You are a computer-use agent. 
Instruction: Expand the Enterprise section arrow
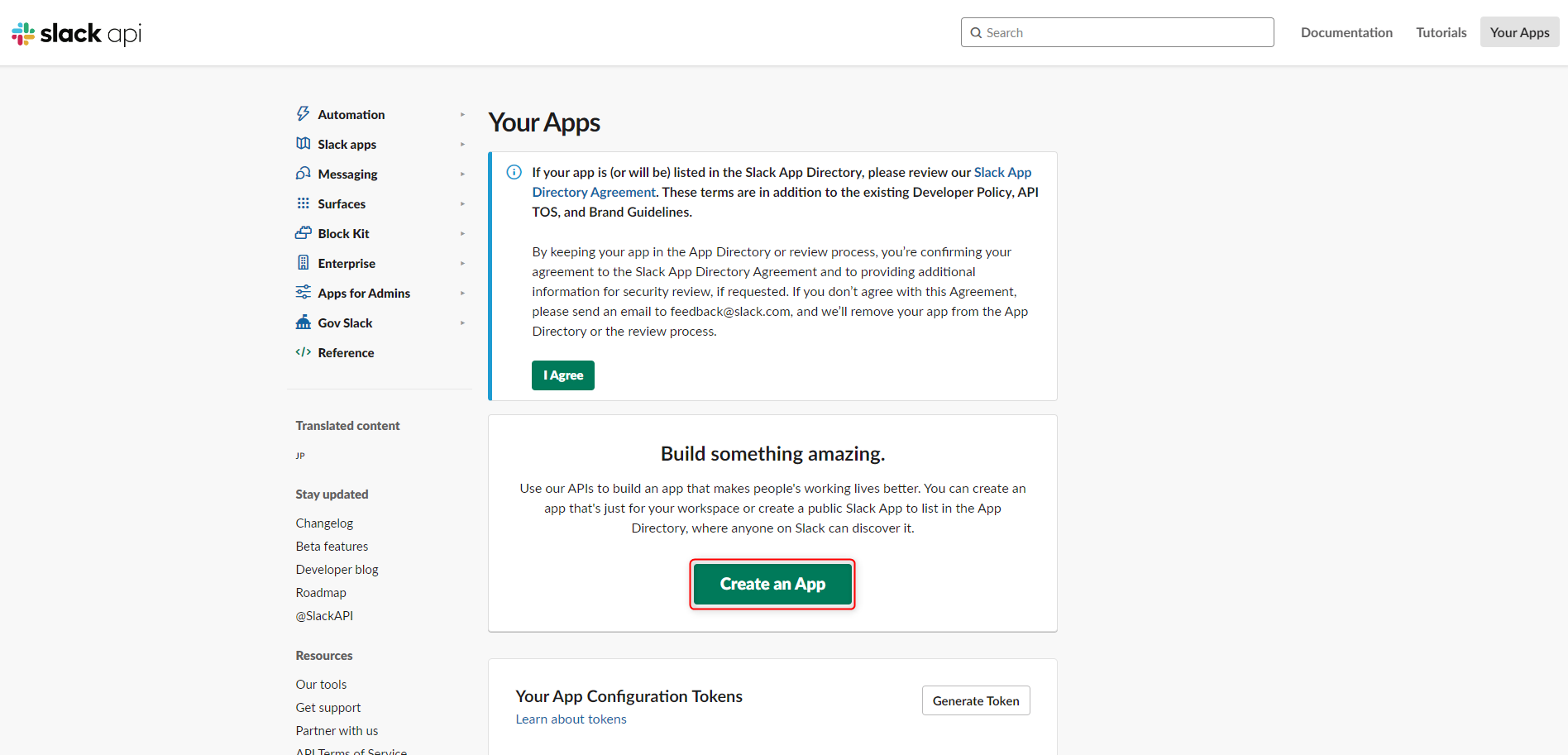[462, 264]
